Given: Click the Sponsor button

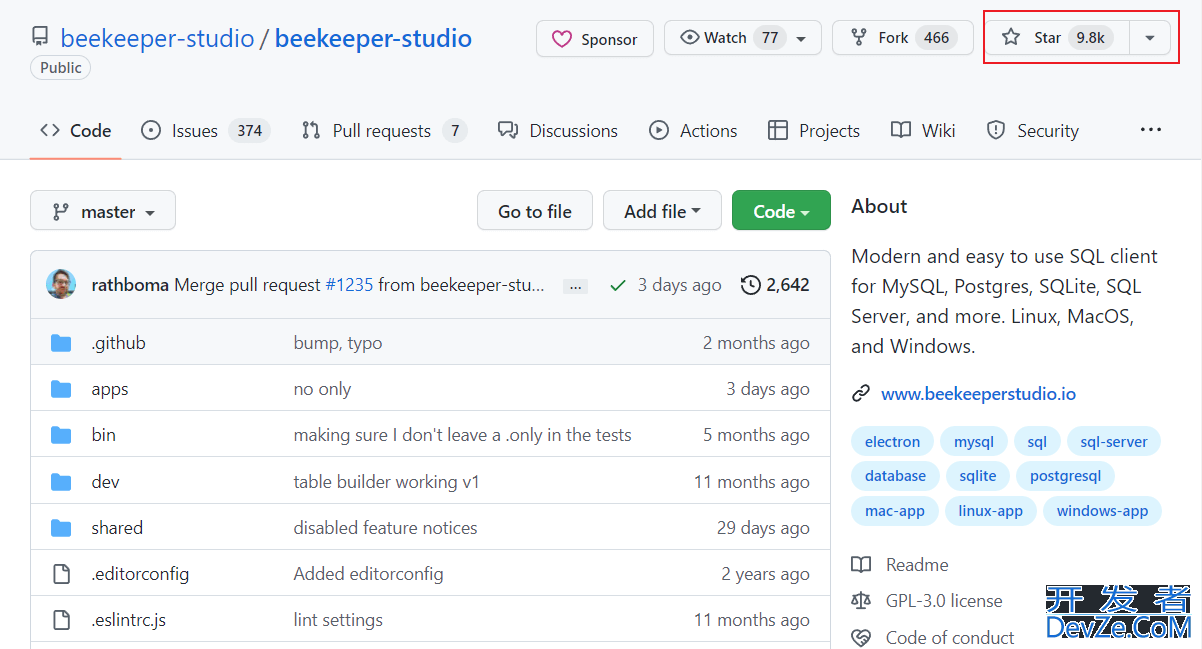Looking at the screenshot, I should pos(595,39).
